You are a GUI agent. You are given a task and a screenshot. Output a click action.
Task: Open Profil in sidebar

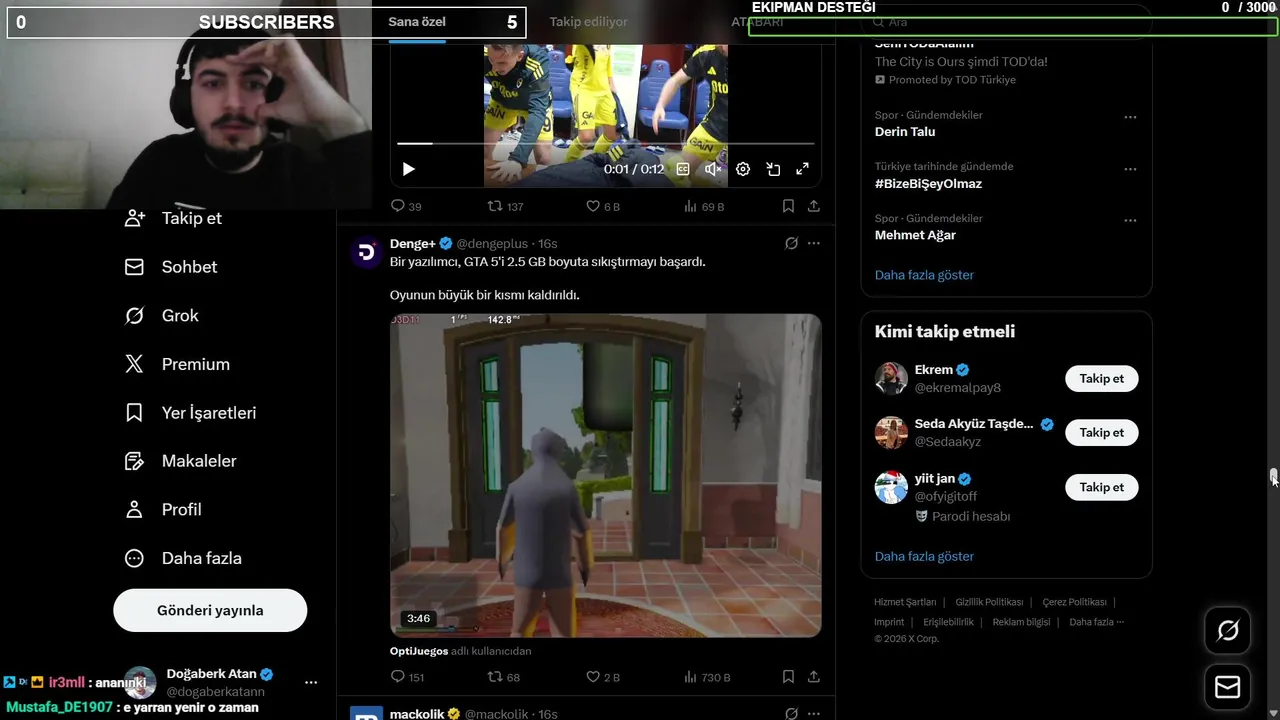[163, 510]
